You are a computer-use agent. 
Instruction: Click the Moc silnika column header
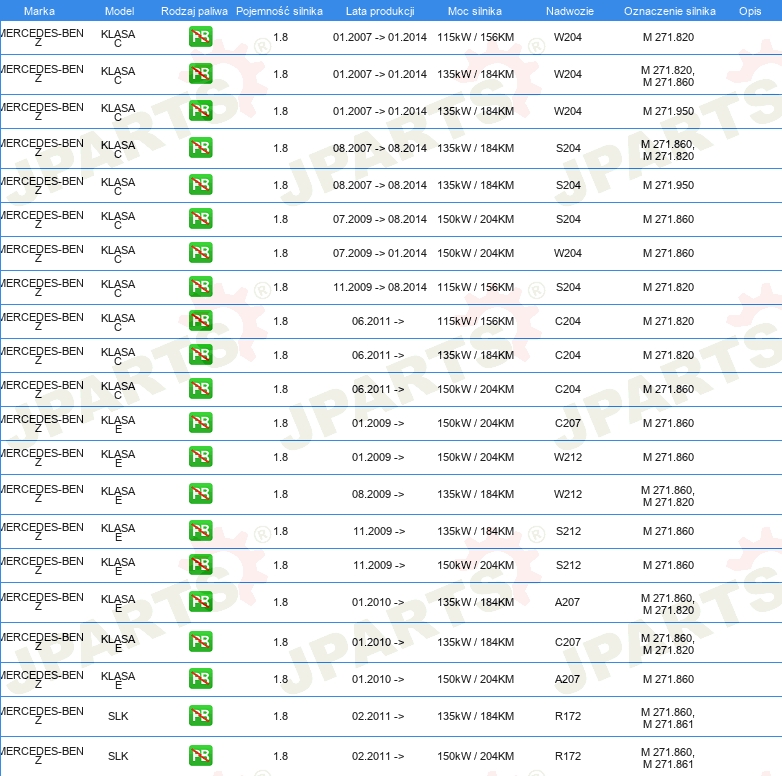click(474, 11)
